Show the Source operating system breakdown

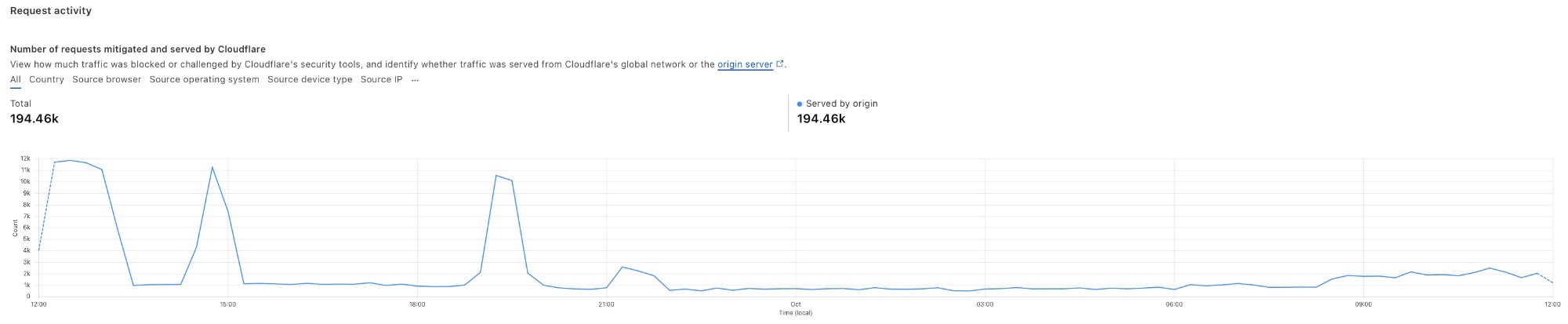pos(204,80)
